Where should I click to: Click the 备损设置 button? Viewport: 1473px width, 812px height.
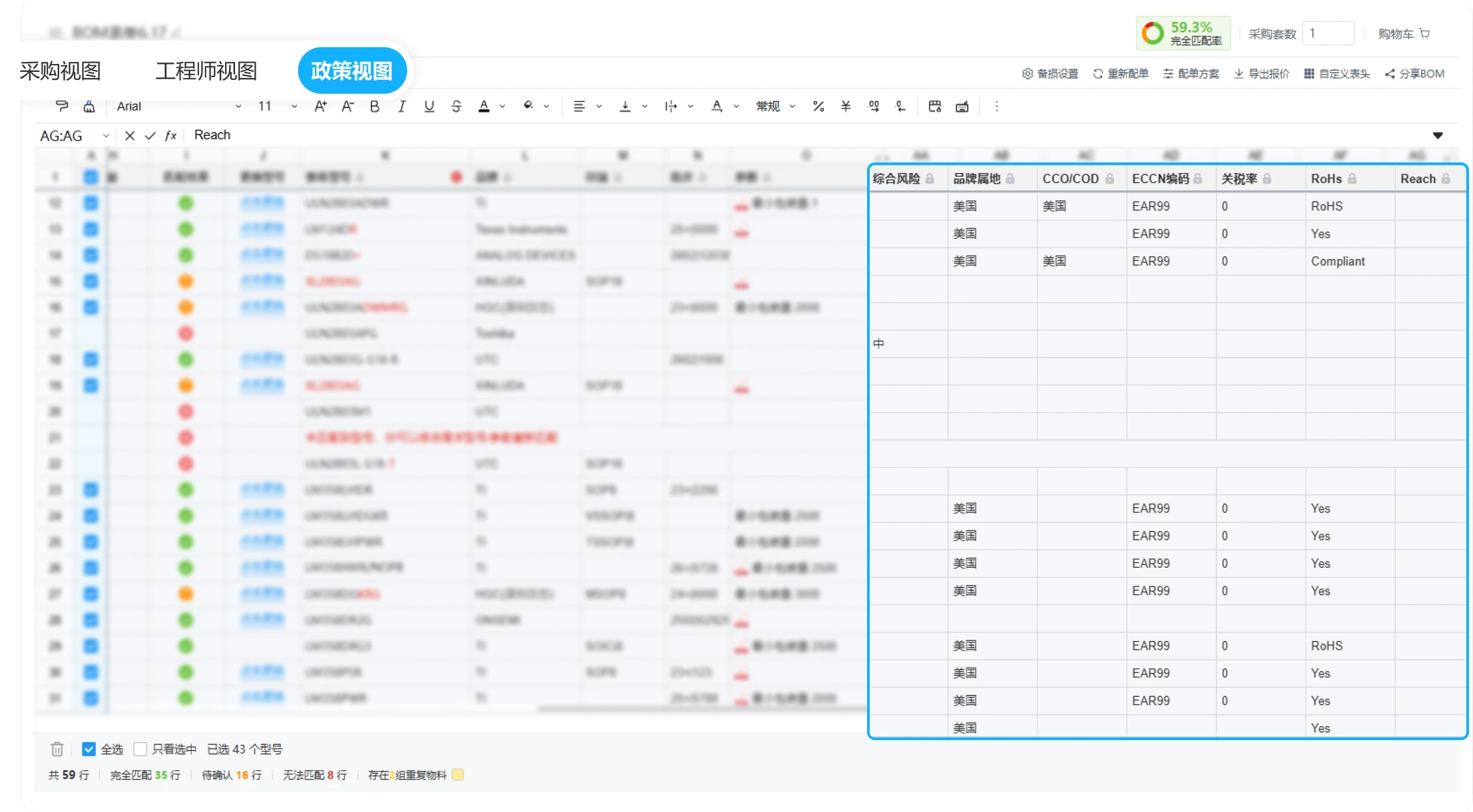pos(1050,74)
